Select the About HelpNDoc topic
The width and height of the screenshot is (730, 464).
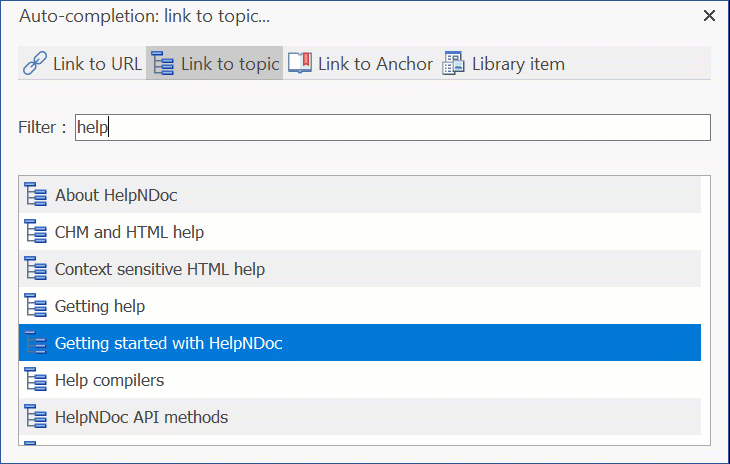pyautogui.click(x=360, y=195)
